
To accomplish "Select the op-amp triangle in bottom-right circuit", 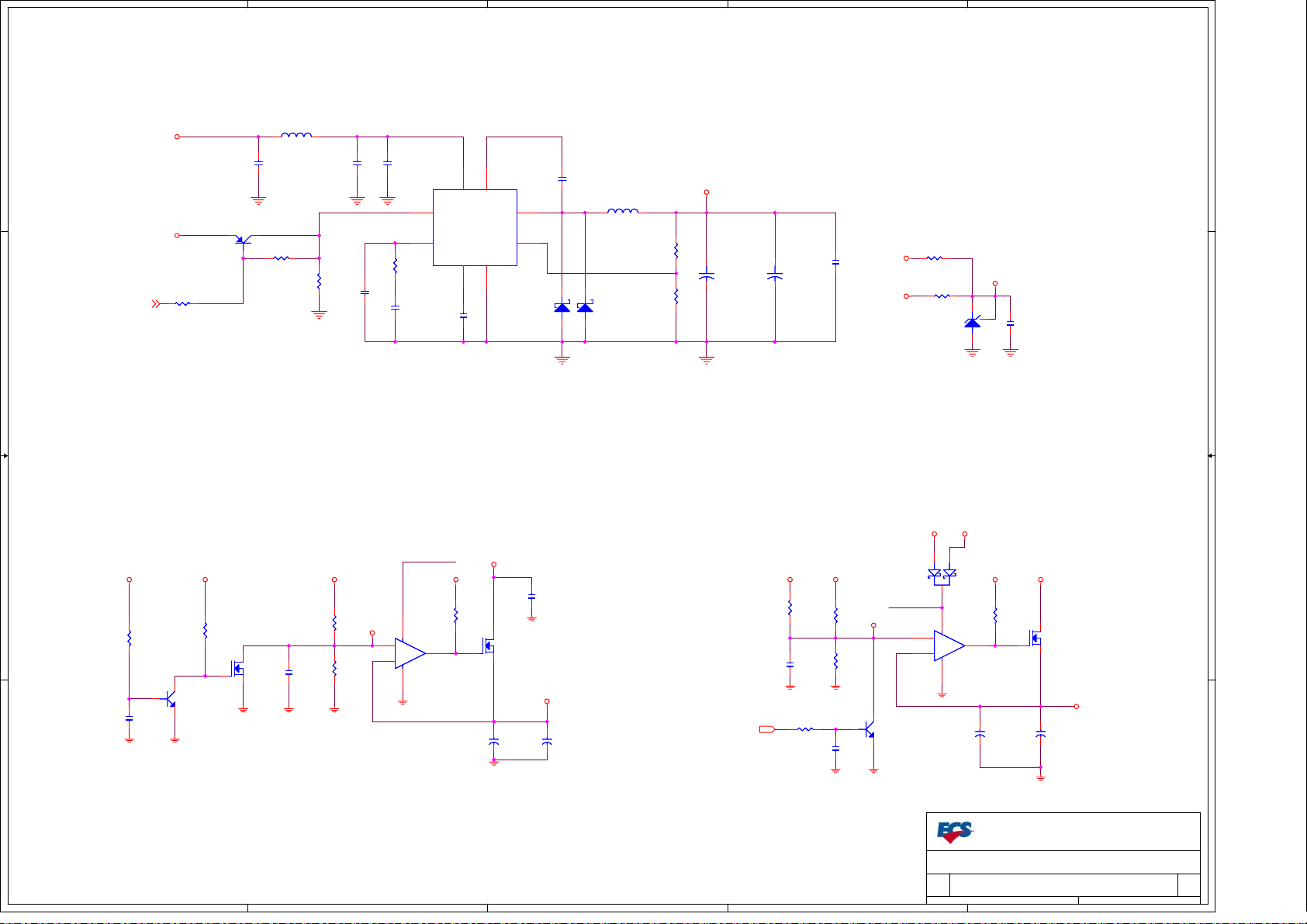I will pos(949,645).
